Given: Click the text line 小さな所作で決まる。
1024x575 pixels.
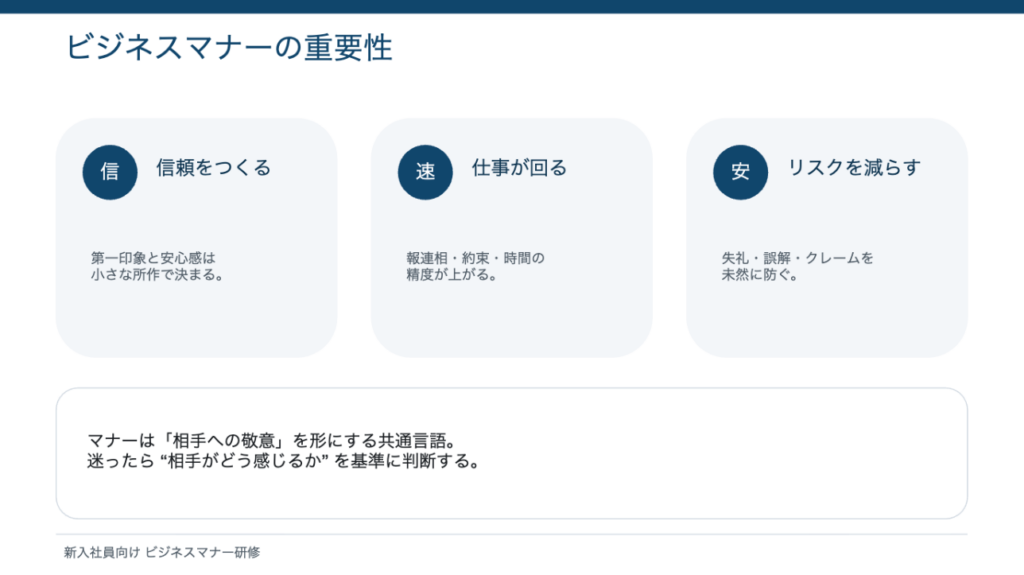Looking at the screenshot, I should (x=156, y=275).
